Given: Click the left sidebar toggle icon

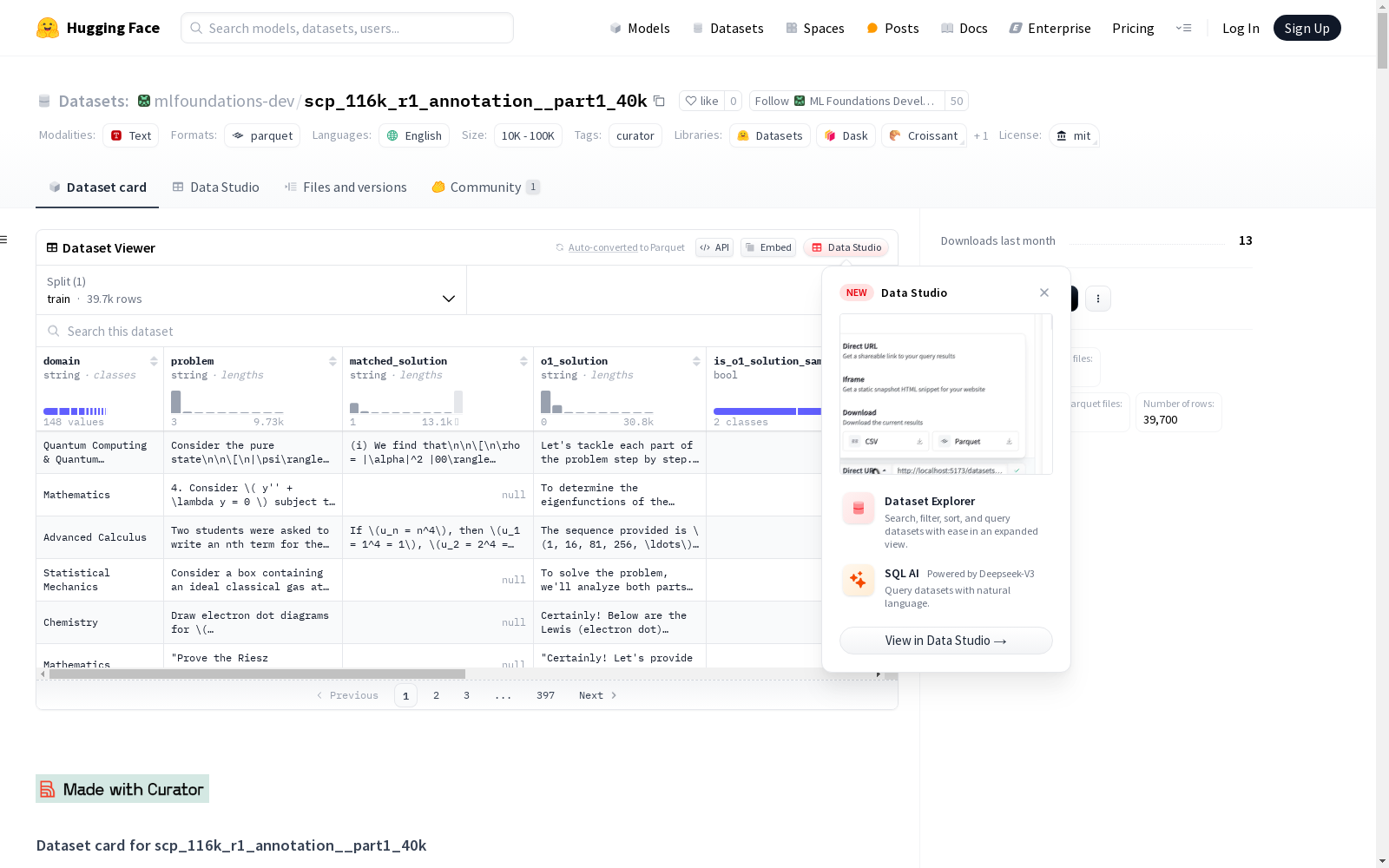Looking at the screenshot, I should pos(4,240).
